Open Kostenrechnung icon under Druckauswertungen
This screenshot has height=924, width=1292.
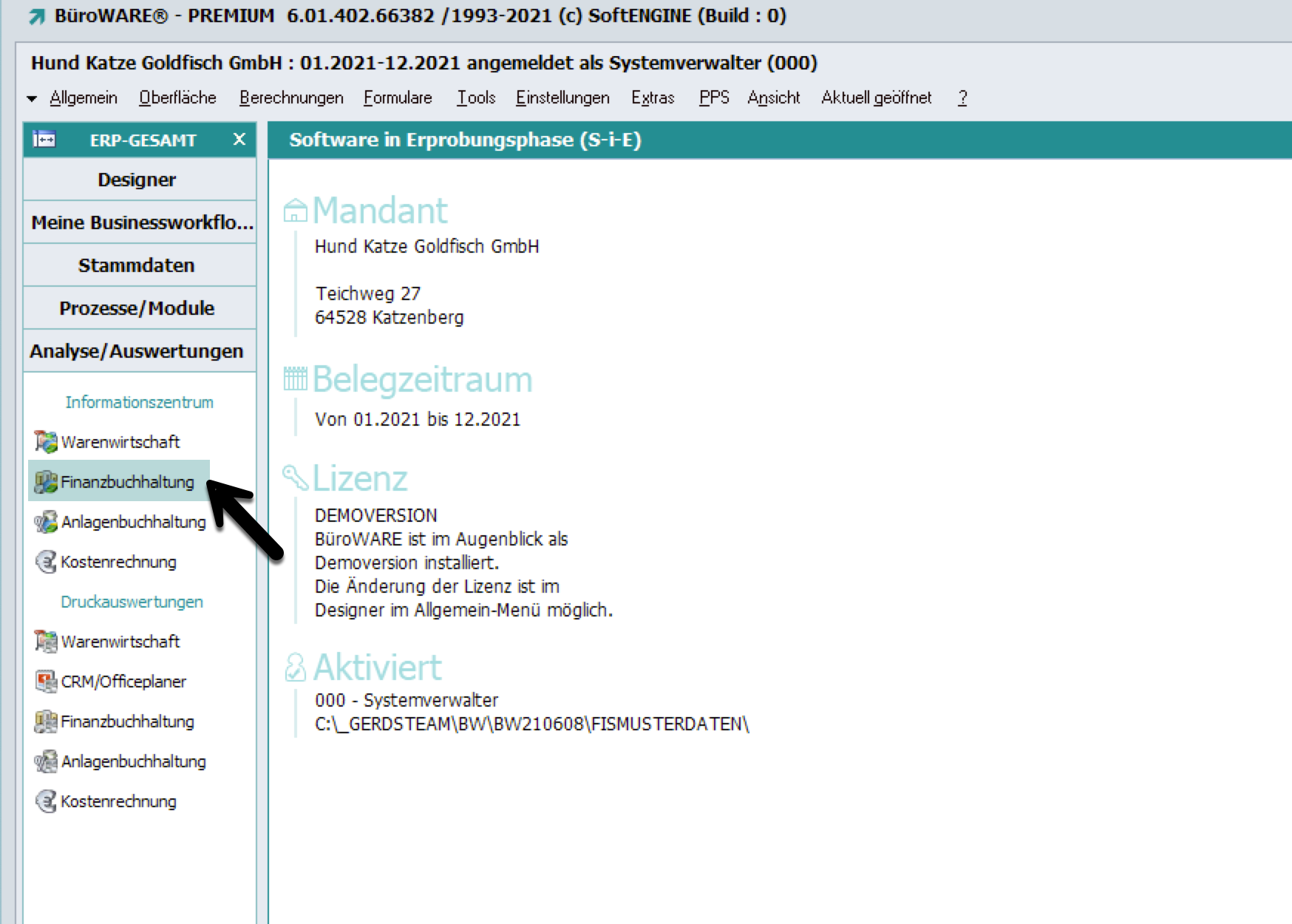tap(46, 801)
